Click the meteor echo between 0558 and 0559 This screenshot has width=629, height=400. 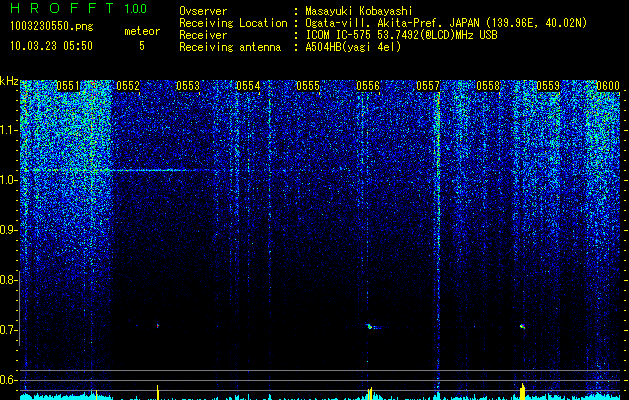(x=522, y=326)
